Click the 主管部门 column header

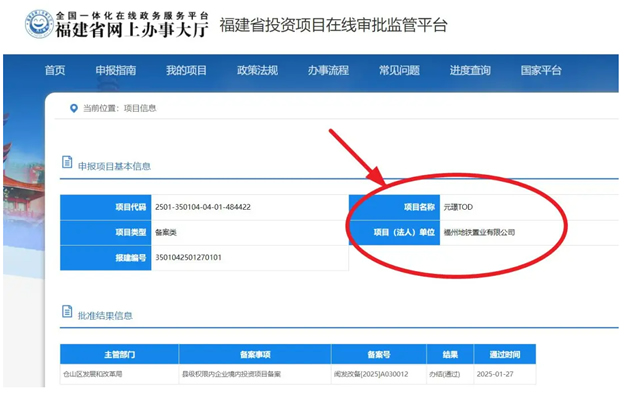click(x=119, y=354)
